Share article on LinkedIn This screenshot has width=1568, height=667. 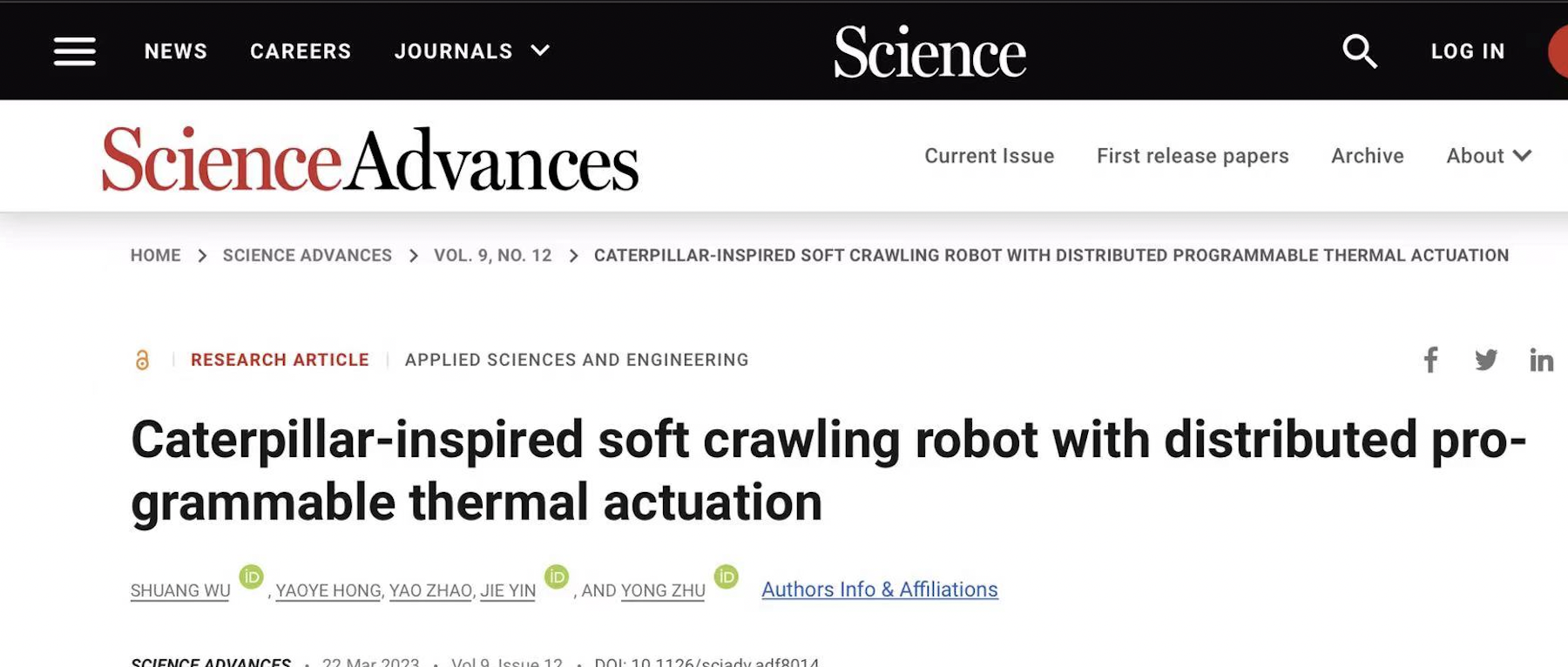(x=1541, y=360)
